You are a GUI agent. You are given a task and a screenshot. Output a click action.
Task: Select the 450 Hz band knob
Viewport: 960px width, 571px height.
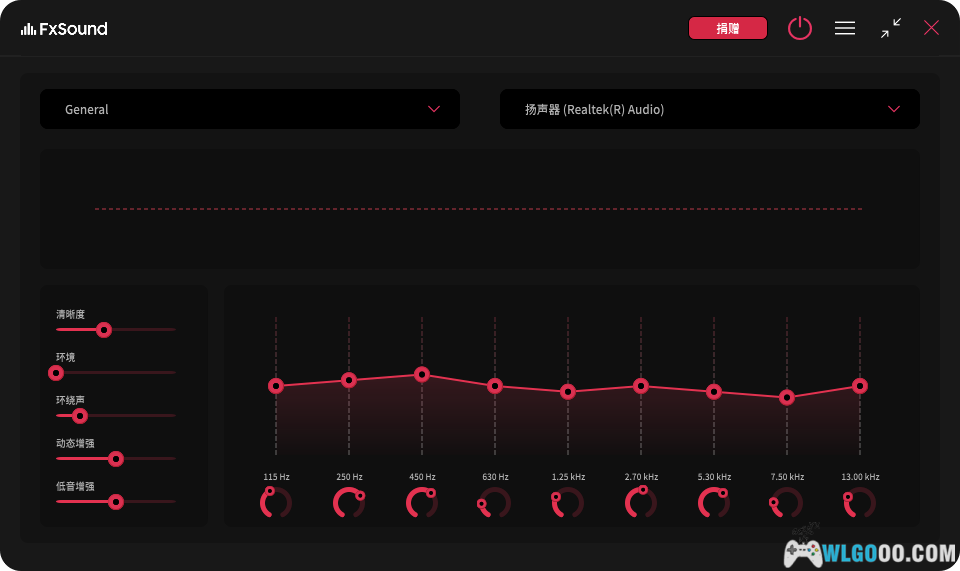(422, 503)
